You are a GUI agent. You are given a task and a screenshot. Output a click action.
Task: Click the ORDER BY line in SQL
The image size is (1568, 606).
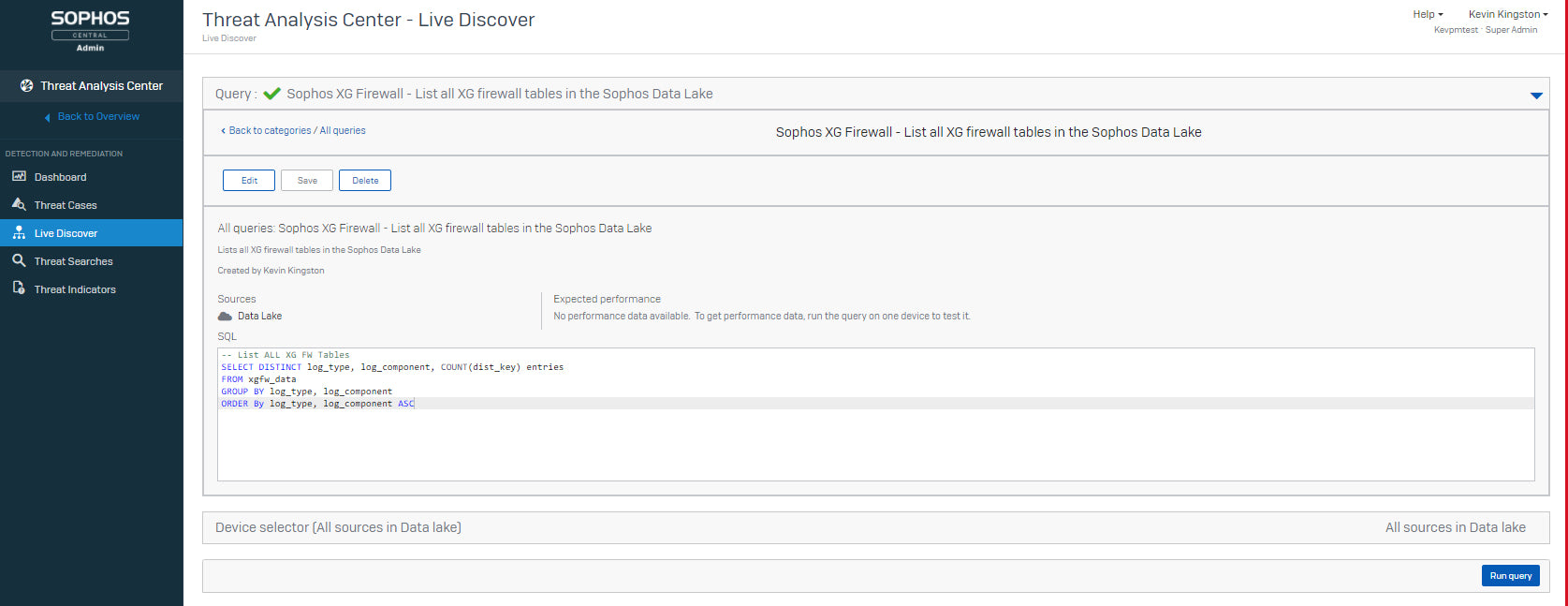click(317, 404)
